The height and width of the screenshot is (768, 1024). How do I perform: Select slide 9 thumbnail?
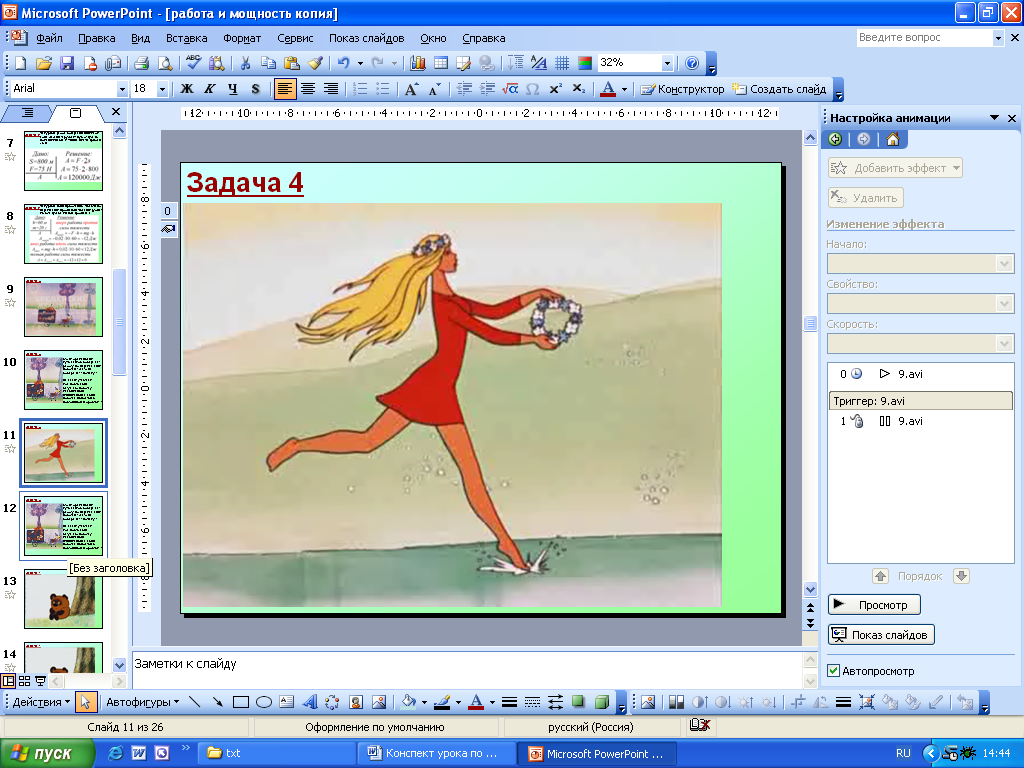pyautogui.click(x=63, y=307)
